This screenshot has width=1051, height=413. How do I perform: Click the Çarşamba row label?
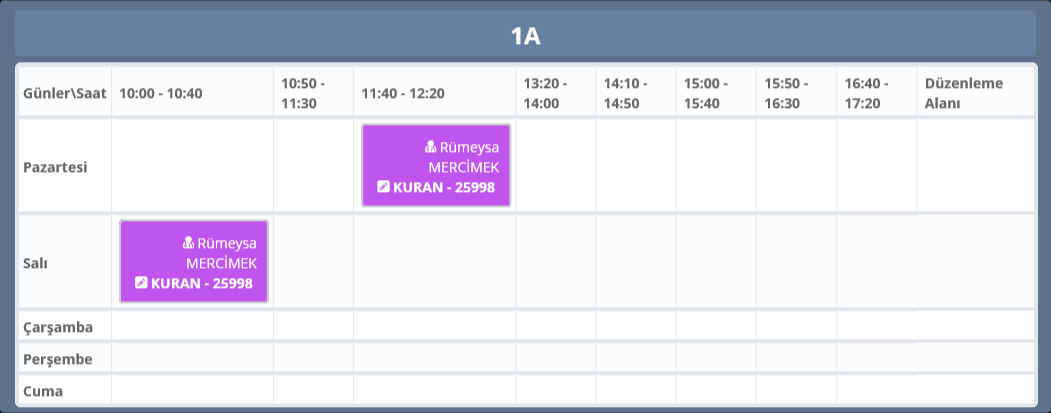(x=58, y=327)
